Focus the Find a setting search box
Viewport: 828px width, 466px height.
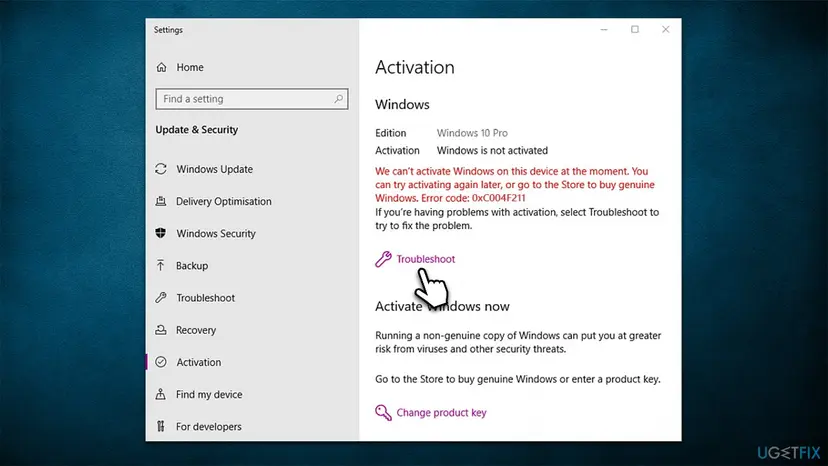point(252,99)
